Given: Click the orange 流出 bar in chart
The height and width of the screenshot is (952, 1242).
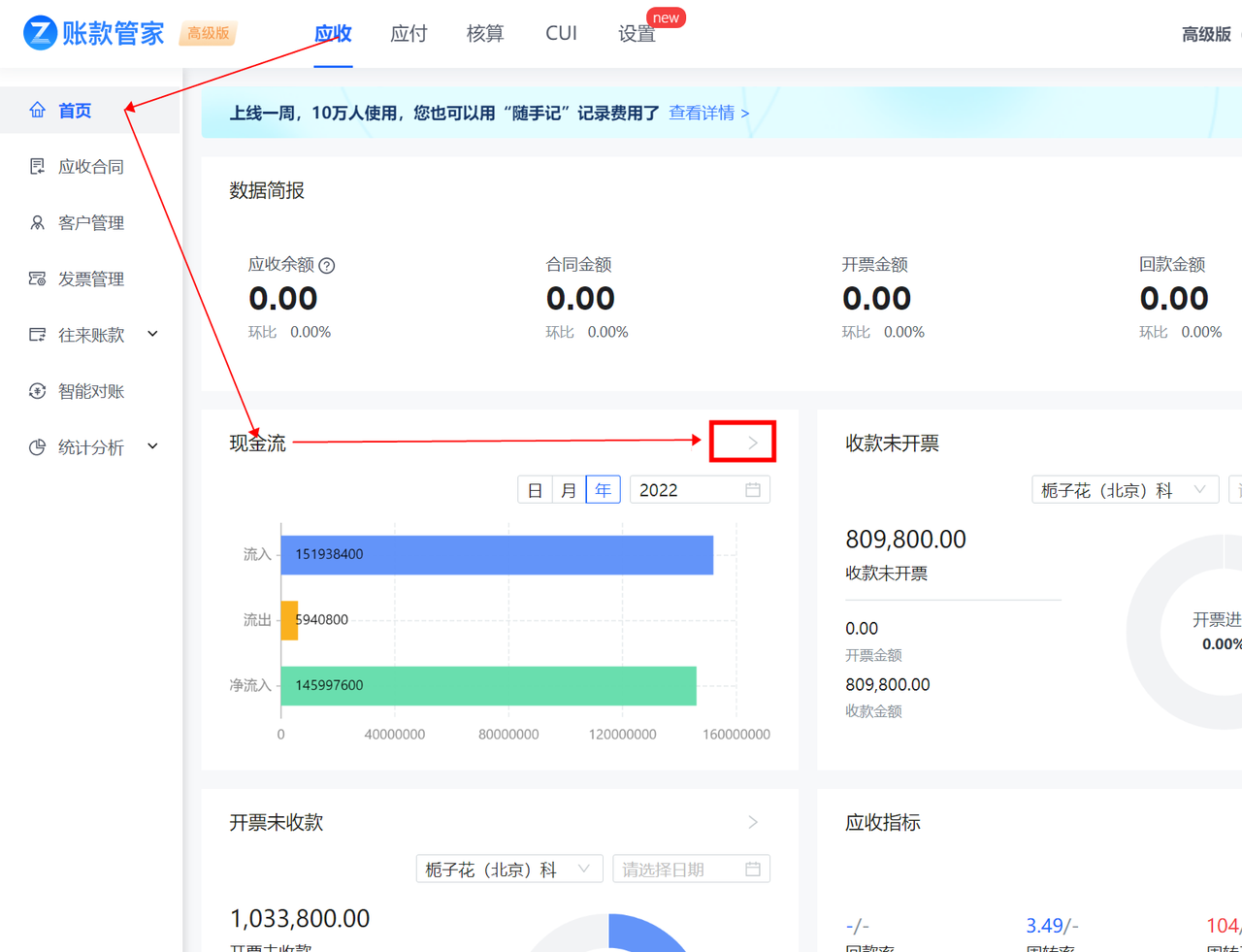Looking at the screenshot, I should pyautogui.click(x=289, y=619).
